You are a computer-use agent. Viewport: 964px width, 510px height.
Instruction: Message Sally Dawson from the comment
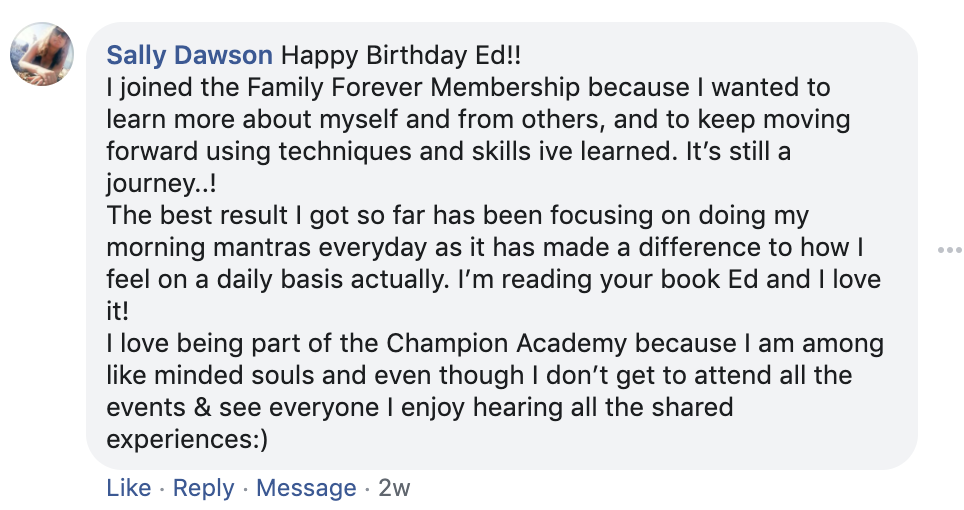pyautogui.click(x=306, y=488)
